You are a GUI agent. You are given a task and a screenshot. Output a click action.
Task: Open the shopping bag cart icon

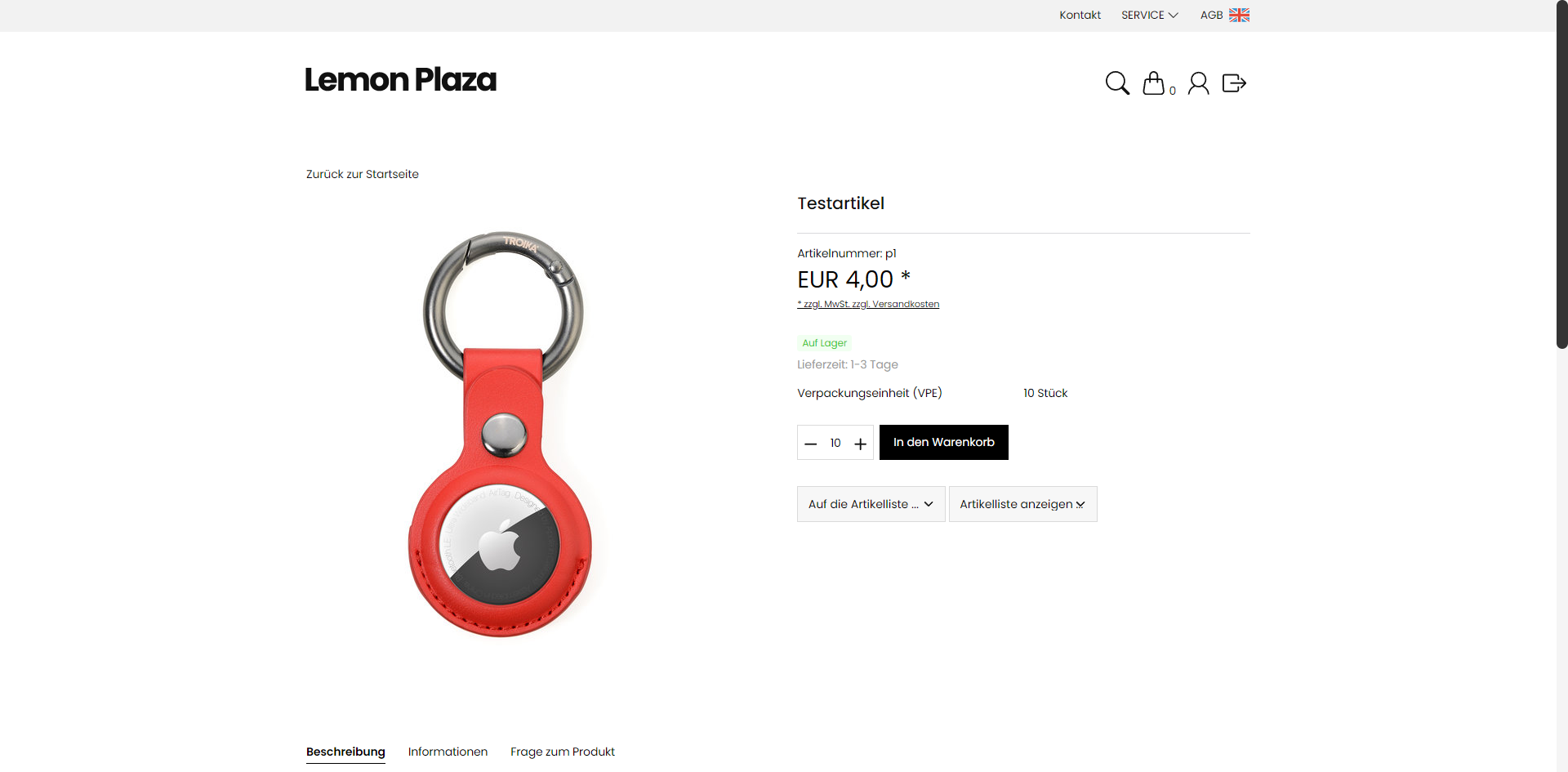click(x=1154, y=83)
